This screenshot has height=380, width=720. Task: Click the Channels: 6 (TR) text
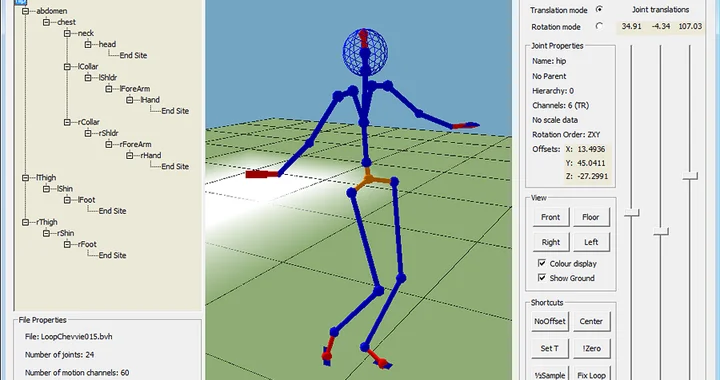click(560, 105)
